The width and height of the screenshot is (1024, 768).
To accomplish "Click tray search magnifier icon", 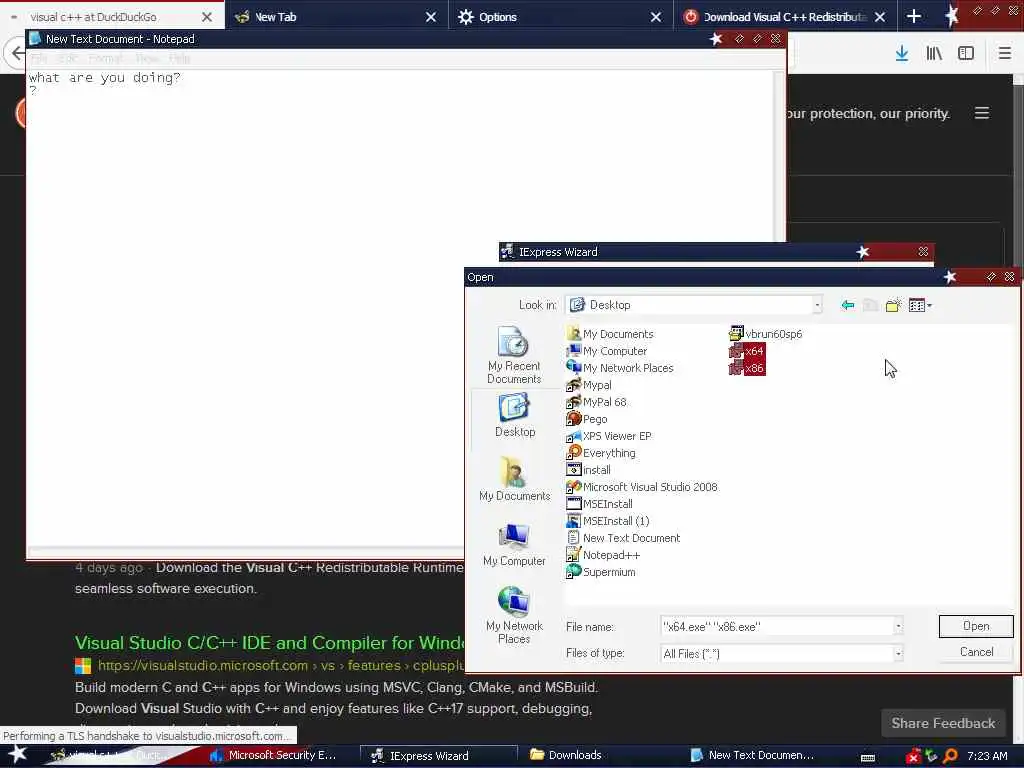I will coord(950,756).
